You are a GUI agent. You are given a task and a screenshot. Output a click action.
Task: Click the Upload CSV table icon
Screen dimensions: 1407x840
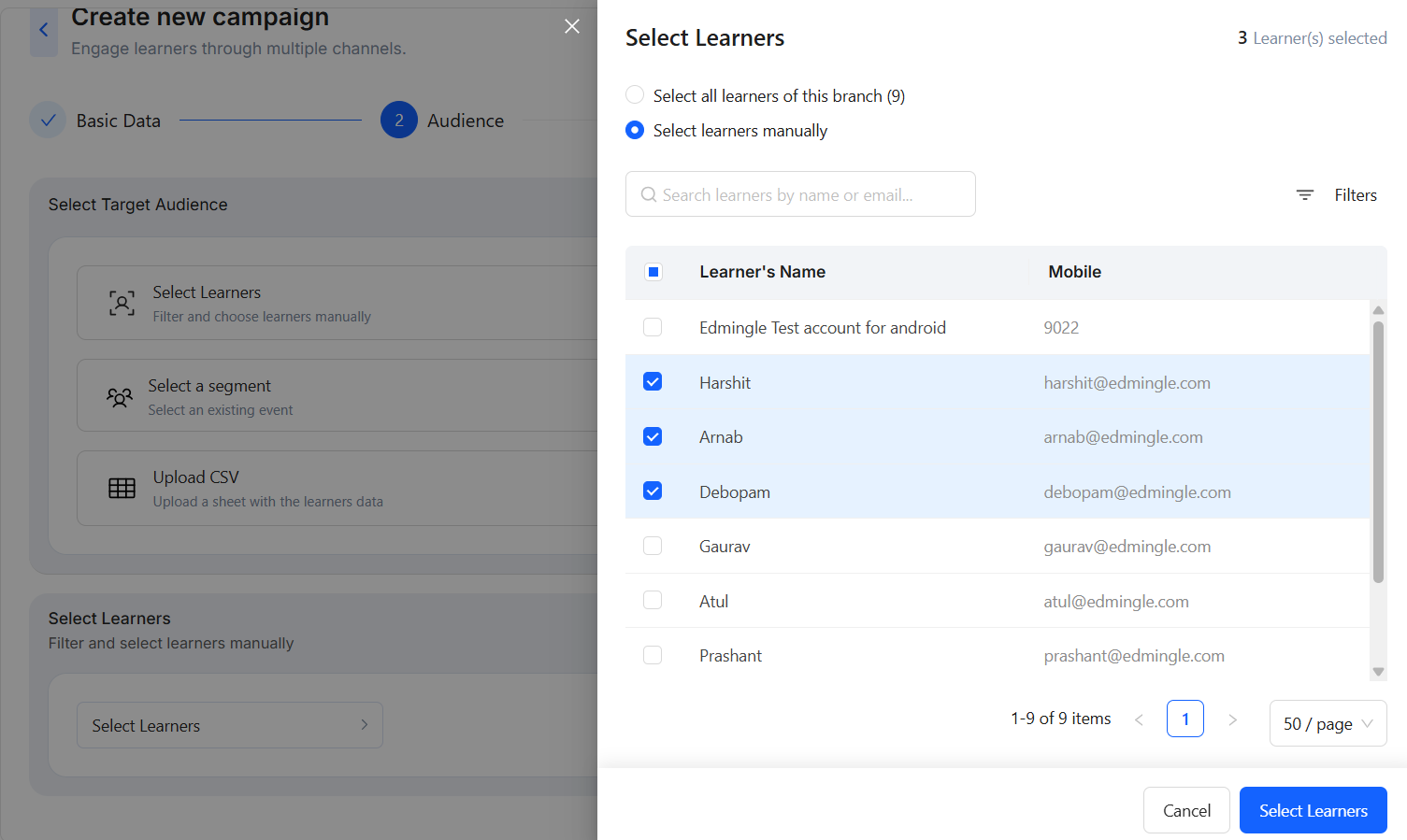click(x=122, y=488)
